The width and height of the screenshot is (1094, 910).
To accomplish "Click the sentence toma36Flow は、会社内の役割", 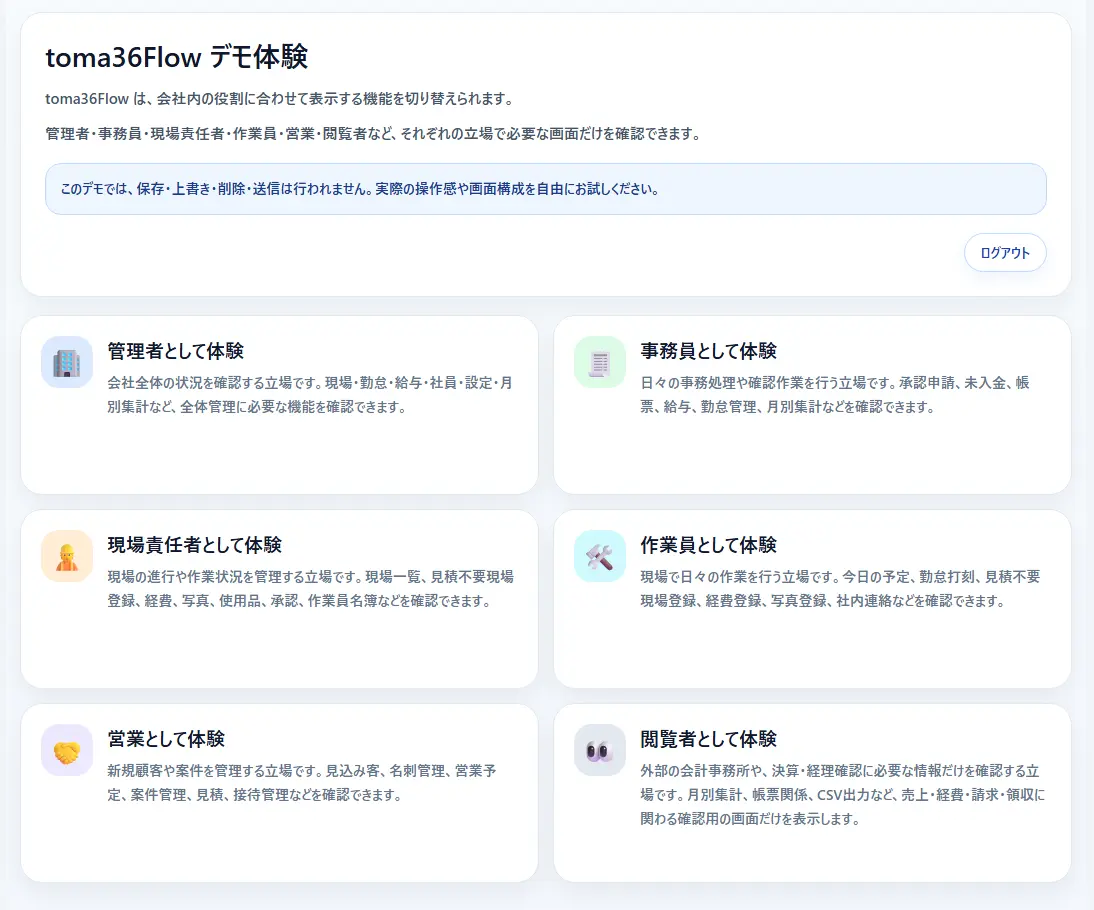I will pos(280,99).
